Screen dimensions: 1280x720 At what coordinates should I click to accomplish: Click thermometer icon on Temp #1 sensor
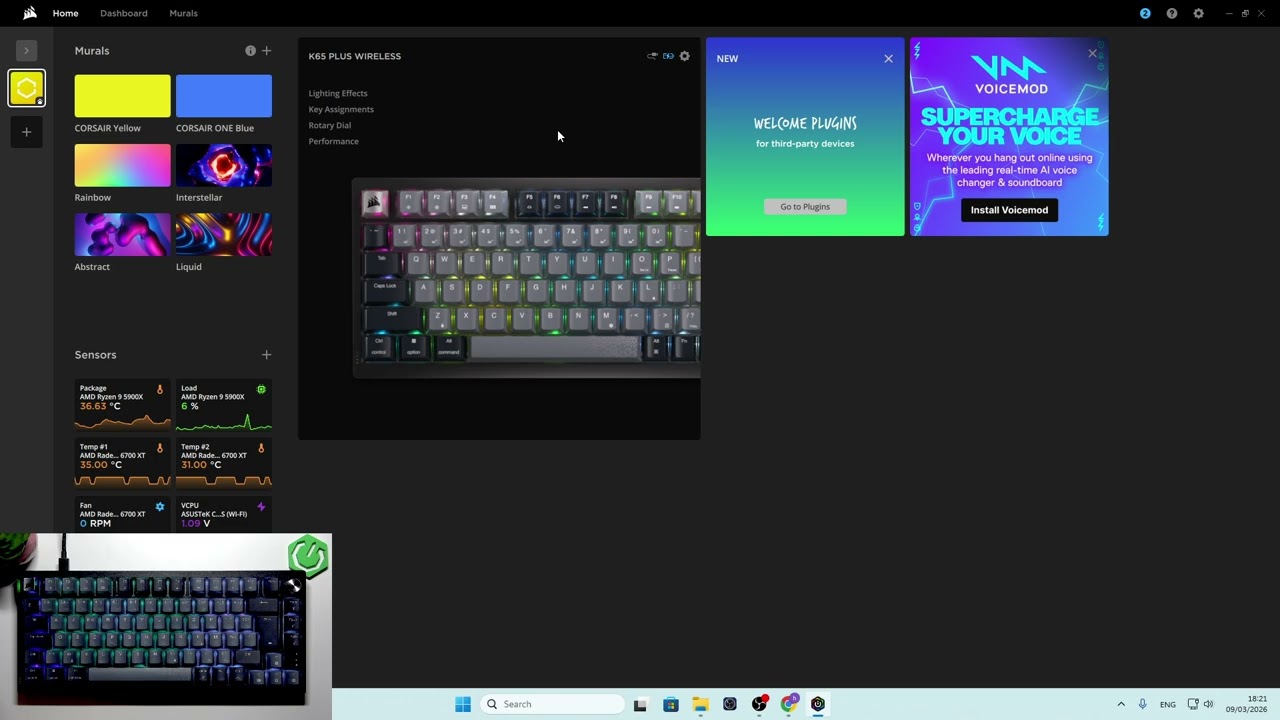tap(159, 448)
